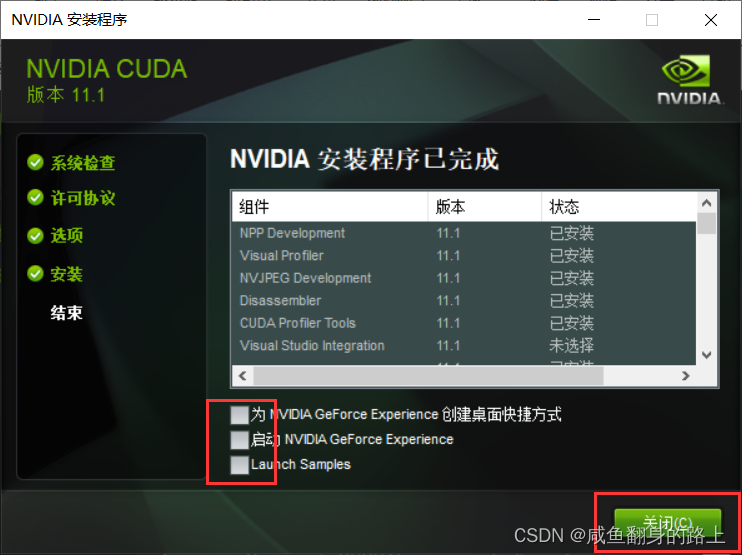Tick the Launch Samples checkbox
The height and width of the screenshot is (555, 742).
[239, 465]
